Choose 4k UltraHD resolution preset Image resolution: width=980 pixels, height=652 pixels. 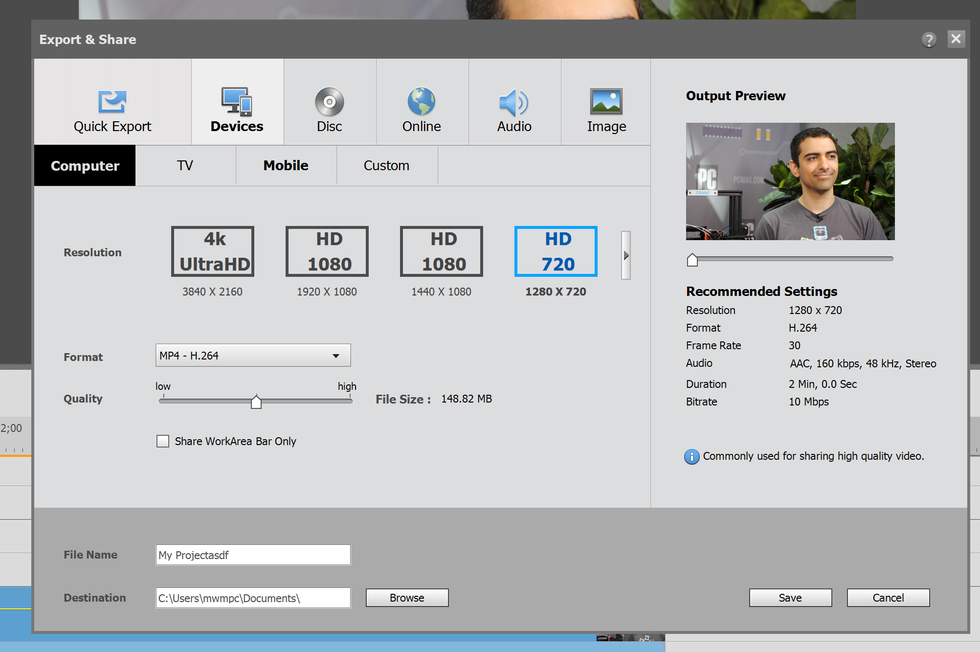coord(213,251)
